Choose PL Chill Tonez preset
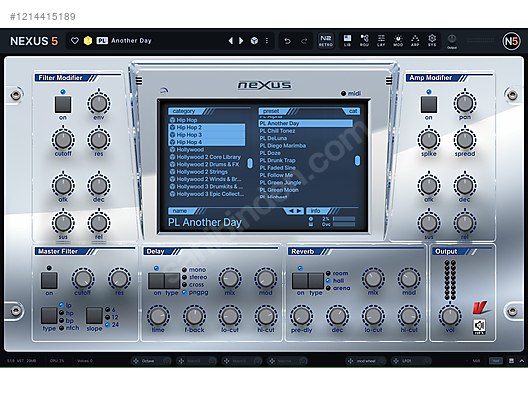The image size is (528, 396). click(x=306, y=131)
